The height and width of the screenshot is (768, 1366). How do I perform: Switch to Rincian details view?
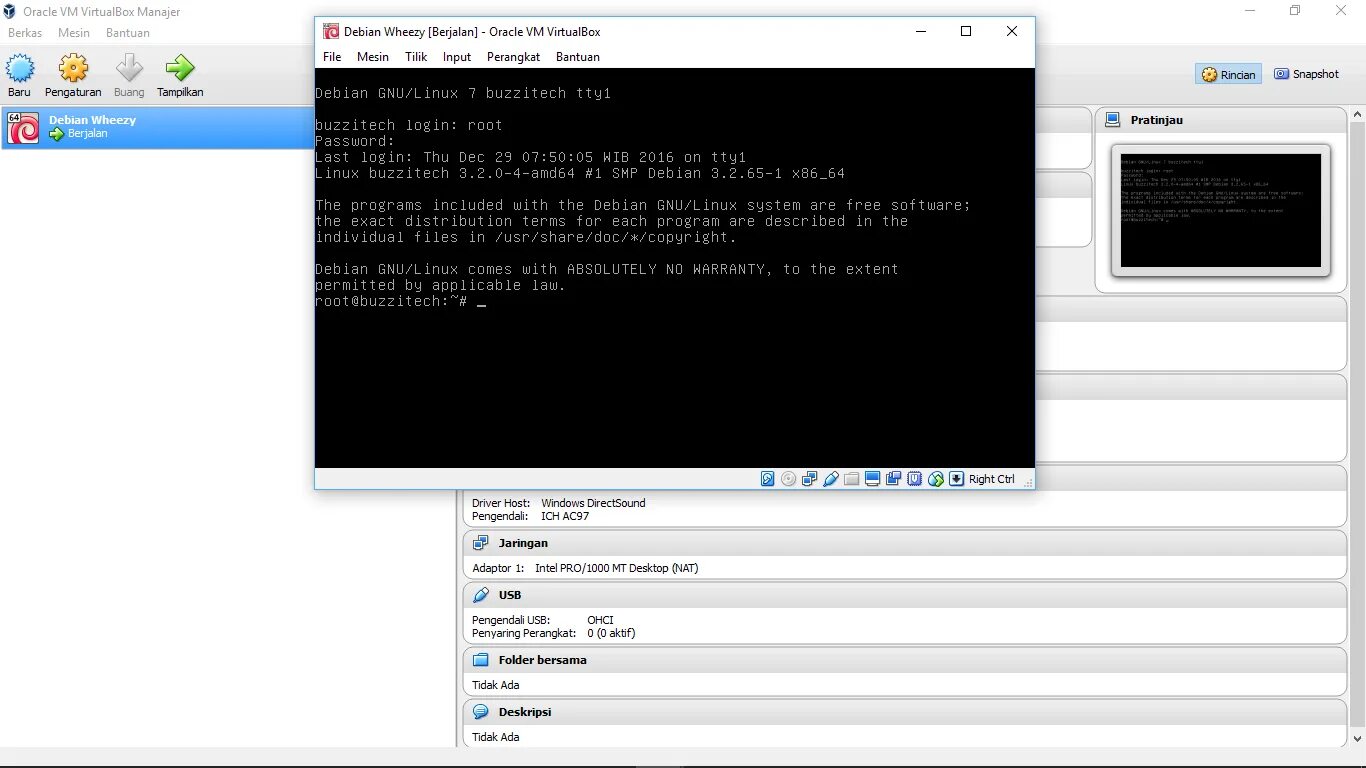click(1228, 74)
